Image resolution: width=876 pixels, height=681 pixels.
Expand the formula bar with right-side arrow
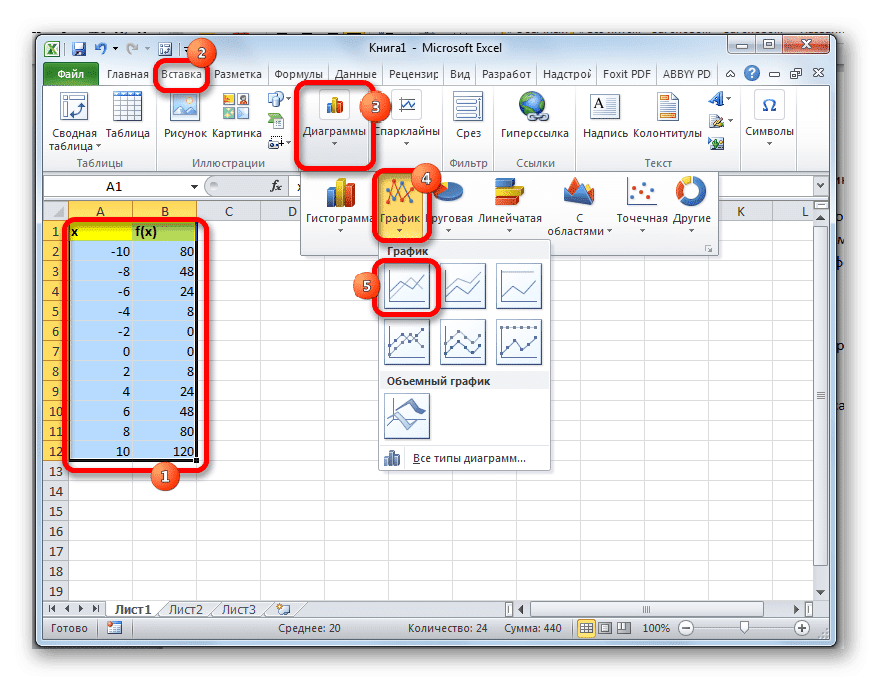pos(820,185)
